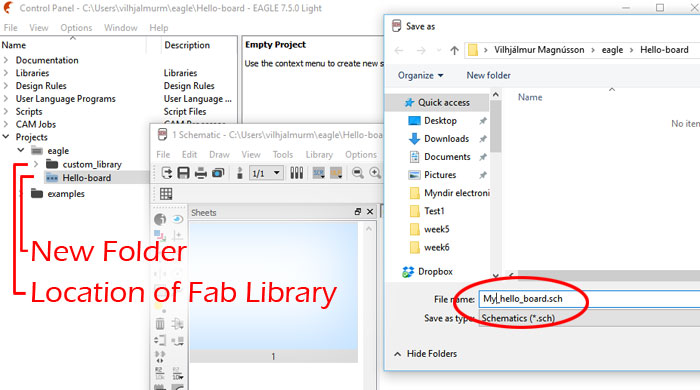This screenshot has width=700, height=390.
Task: Select the Mark tool icon
Action: (178, 235)
